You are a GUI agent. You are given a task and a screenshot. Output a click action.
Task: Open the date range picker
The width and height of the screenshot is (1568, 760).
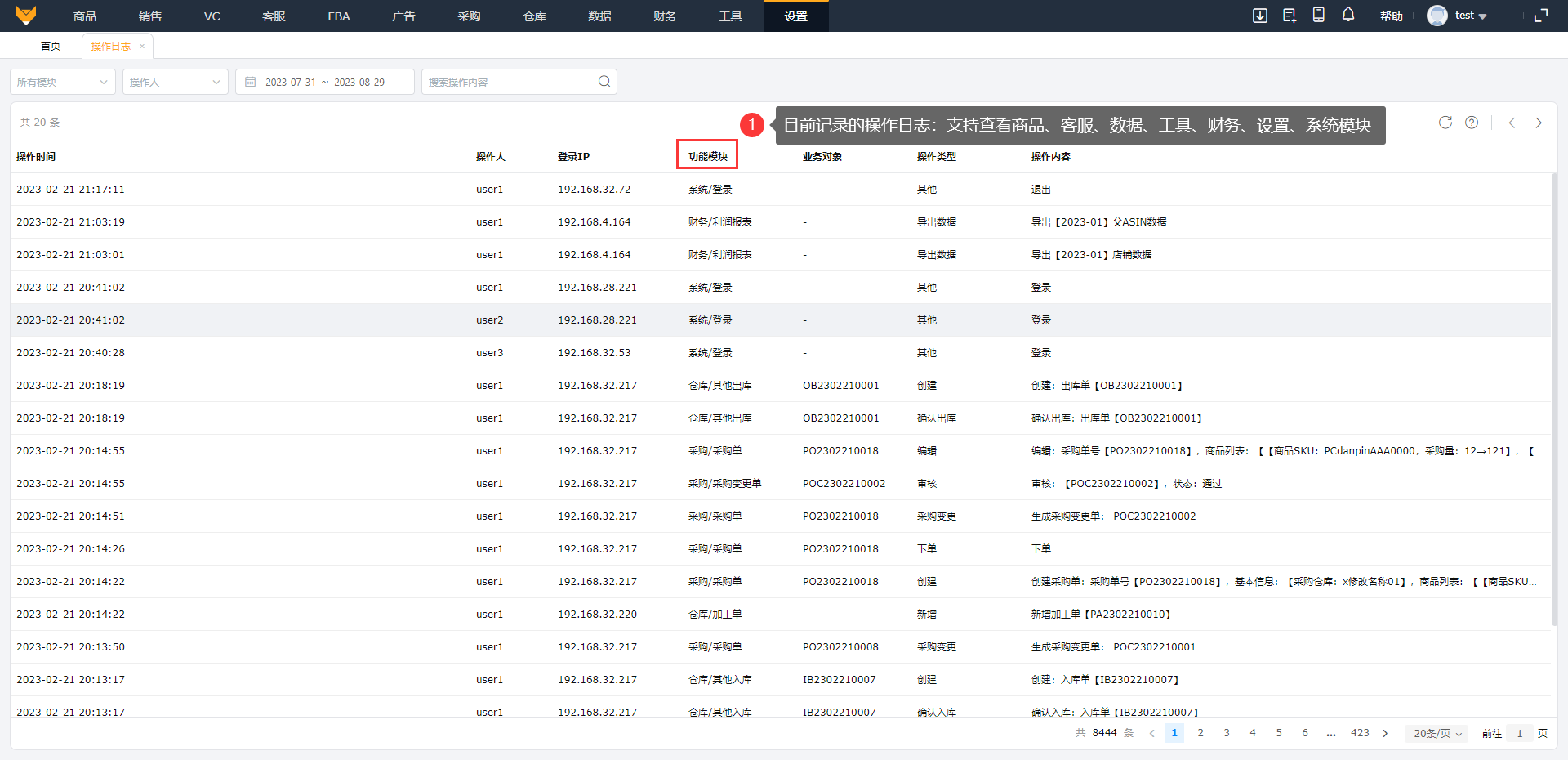click(325, 82)
